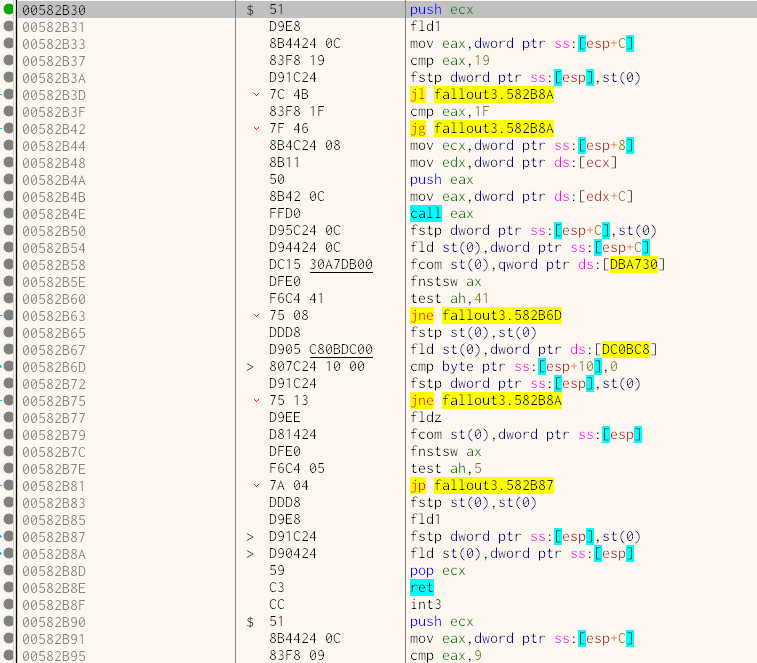Select the cmp eax,1F instruction

449,112
